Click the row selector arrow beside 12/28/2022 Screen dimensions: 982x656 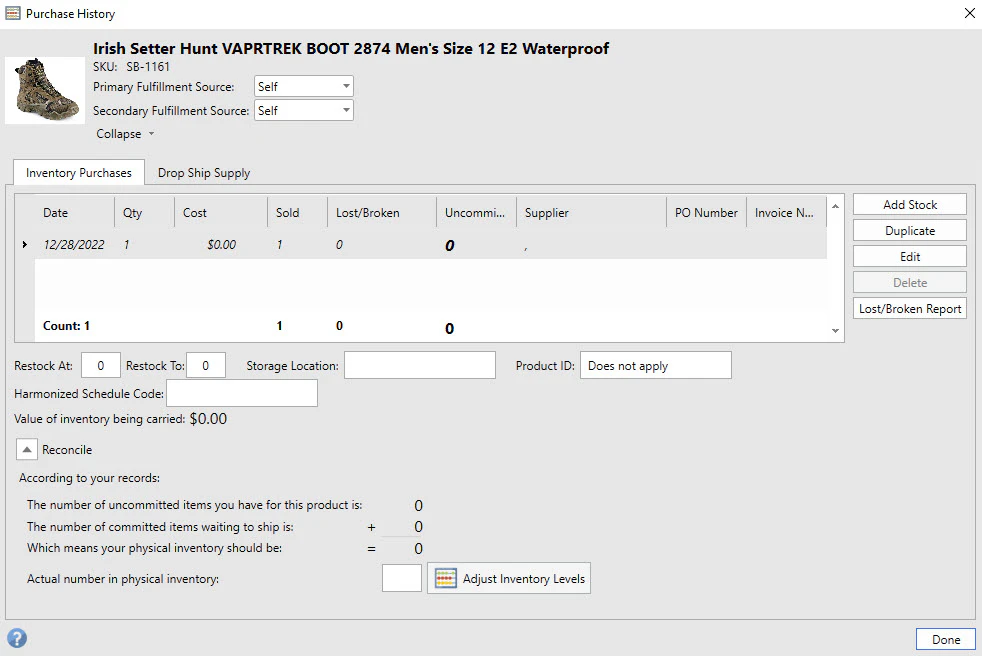[x=25, y=244]
